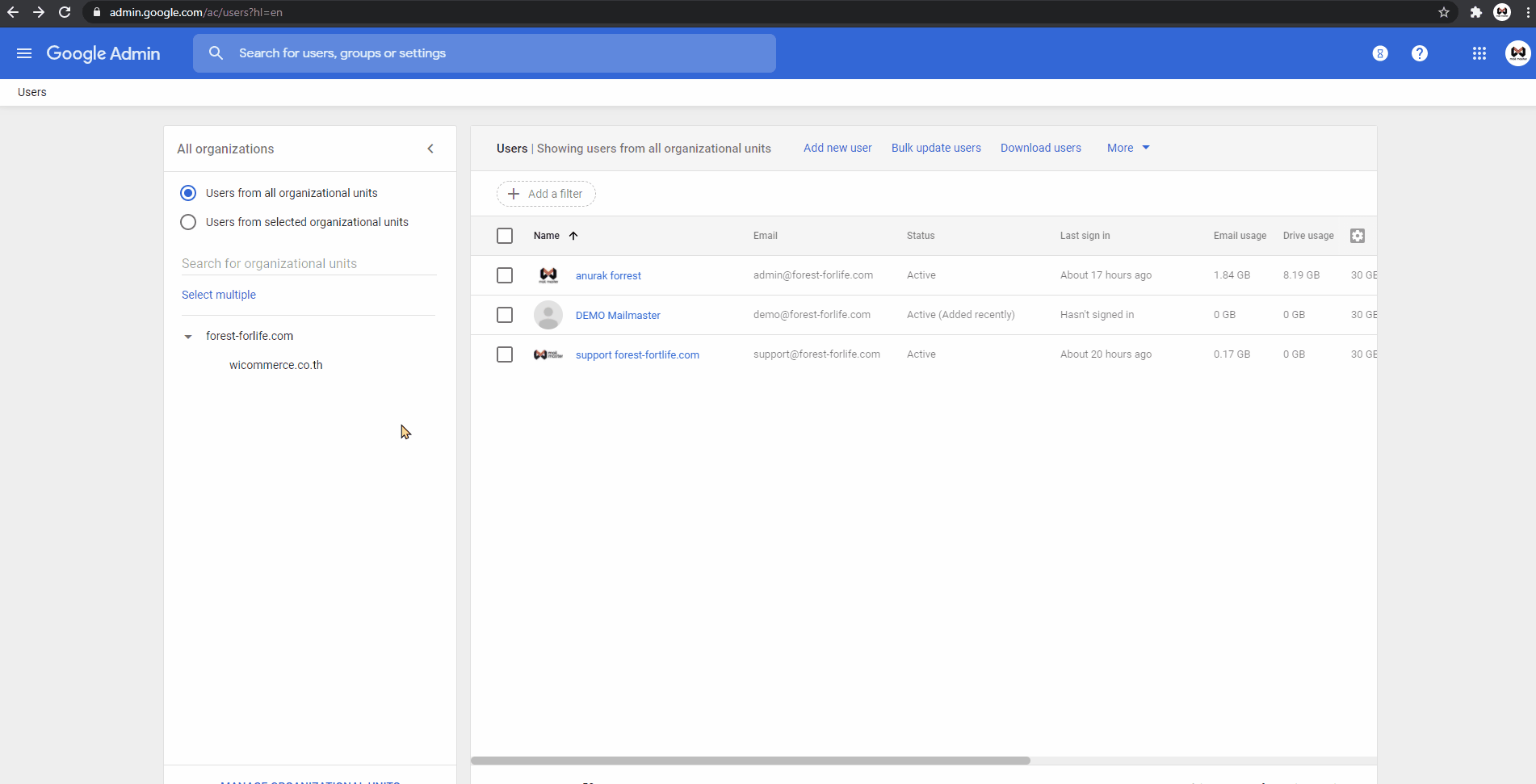Open the More dropdown
This screenshot has width=1536, height=784.
(x=1128, y=148)
